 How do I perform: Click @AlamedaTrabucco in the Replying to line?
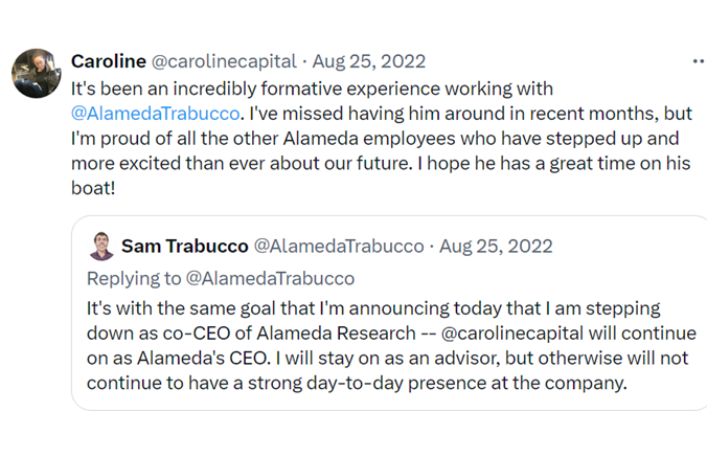pos(270,278)
